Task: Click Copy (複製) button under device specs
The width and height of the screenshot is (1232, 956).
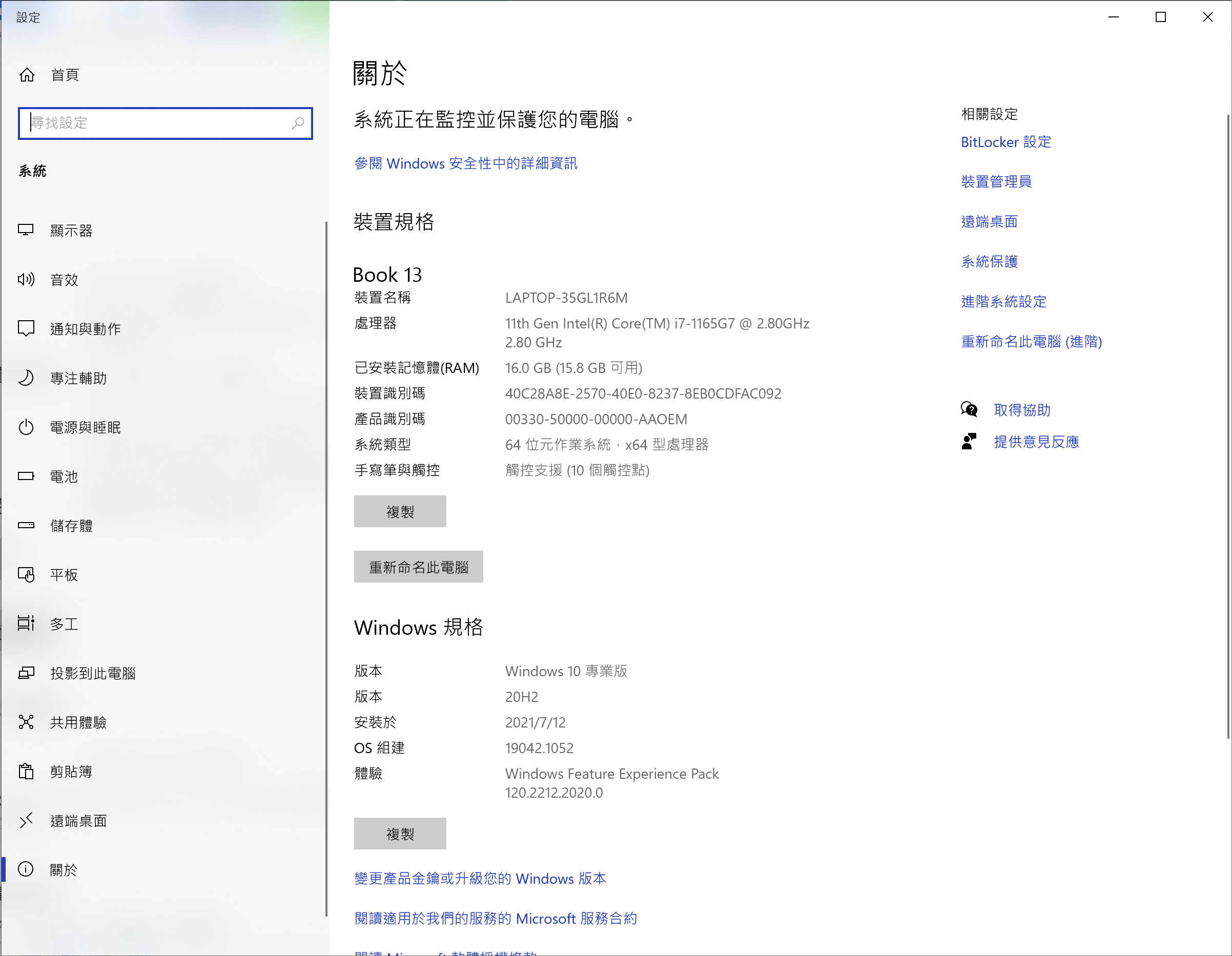Action: 400,512
